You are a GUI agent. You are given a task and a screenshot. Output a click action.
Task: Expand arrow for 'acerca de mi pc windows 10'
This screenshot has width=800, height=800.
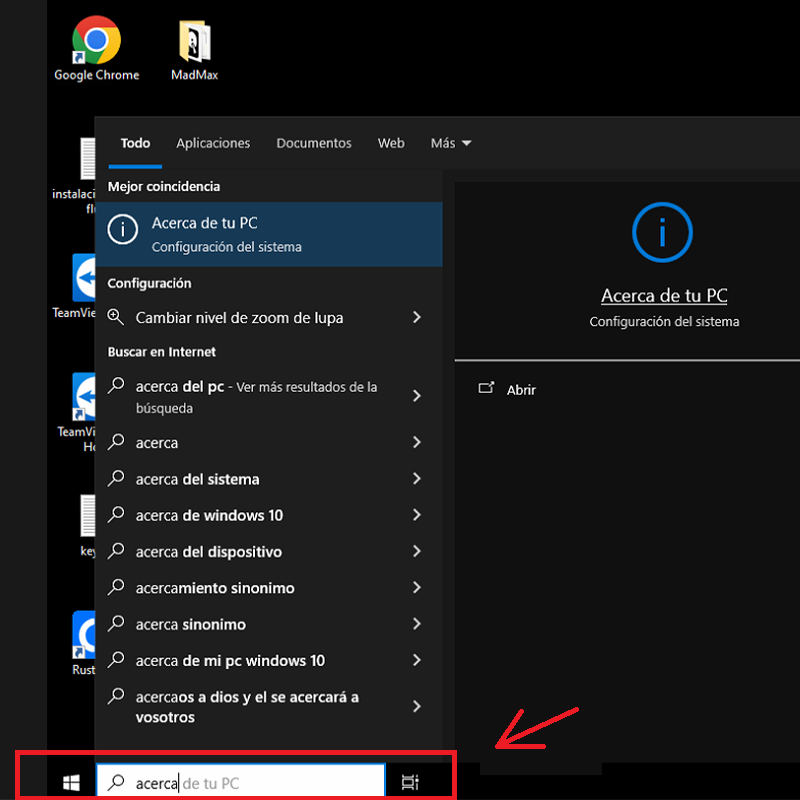point(417,660)
